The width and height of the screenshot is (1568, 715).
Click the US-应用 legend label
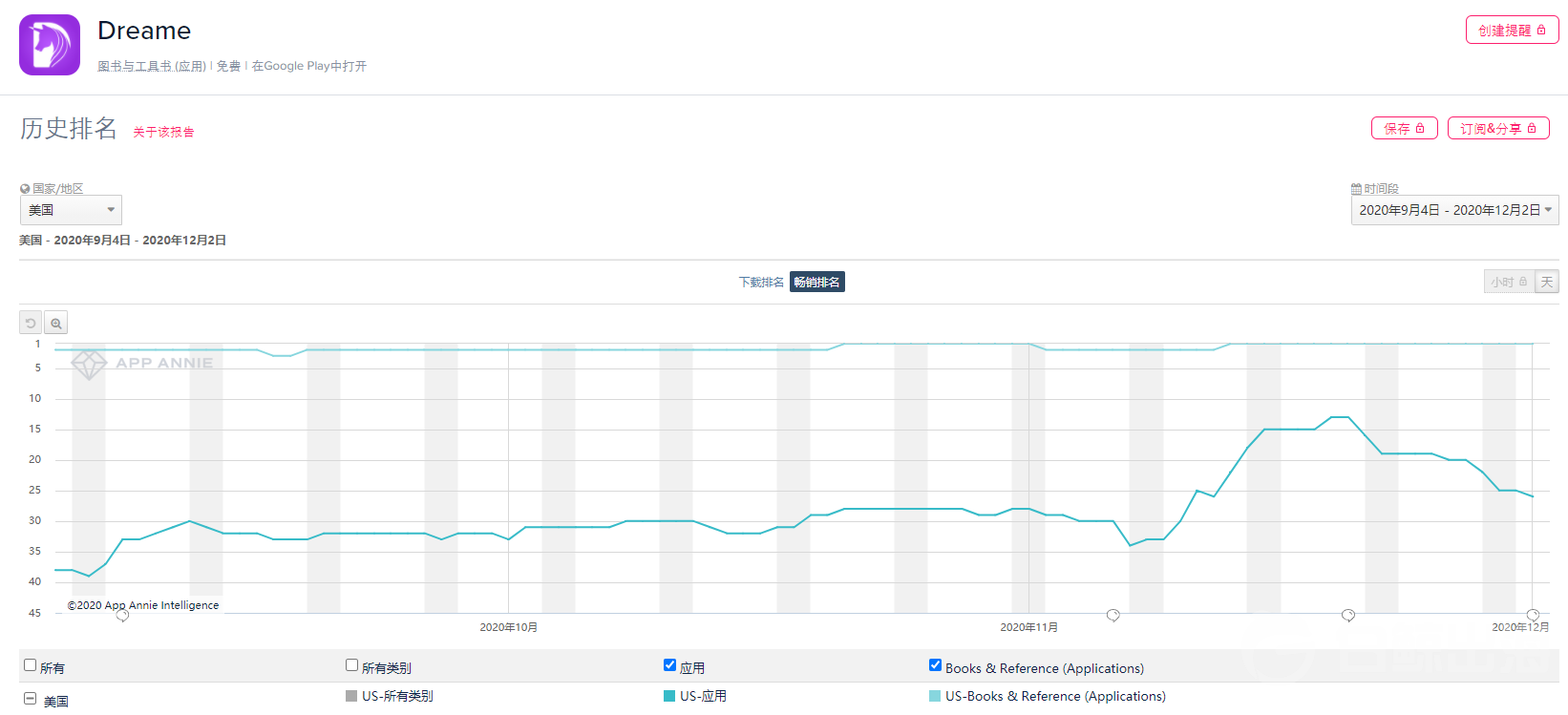point(703,697)
